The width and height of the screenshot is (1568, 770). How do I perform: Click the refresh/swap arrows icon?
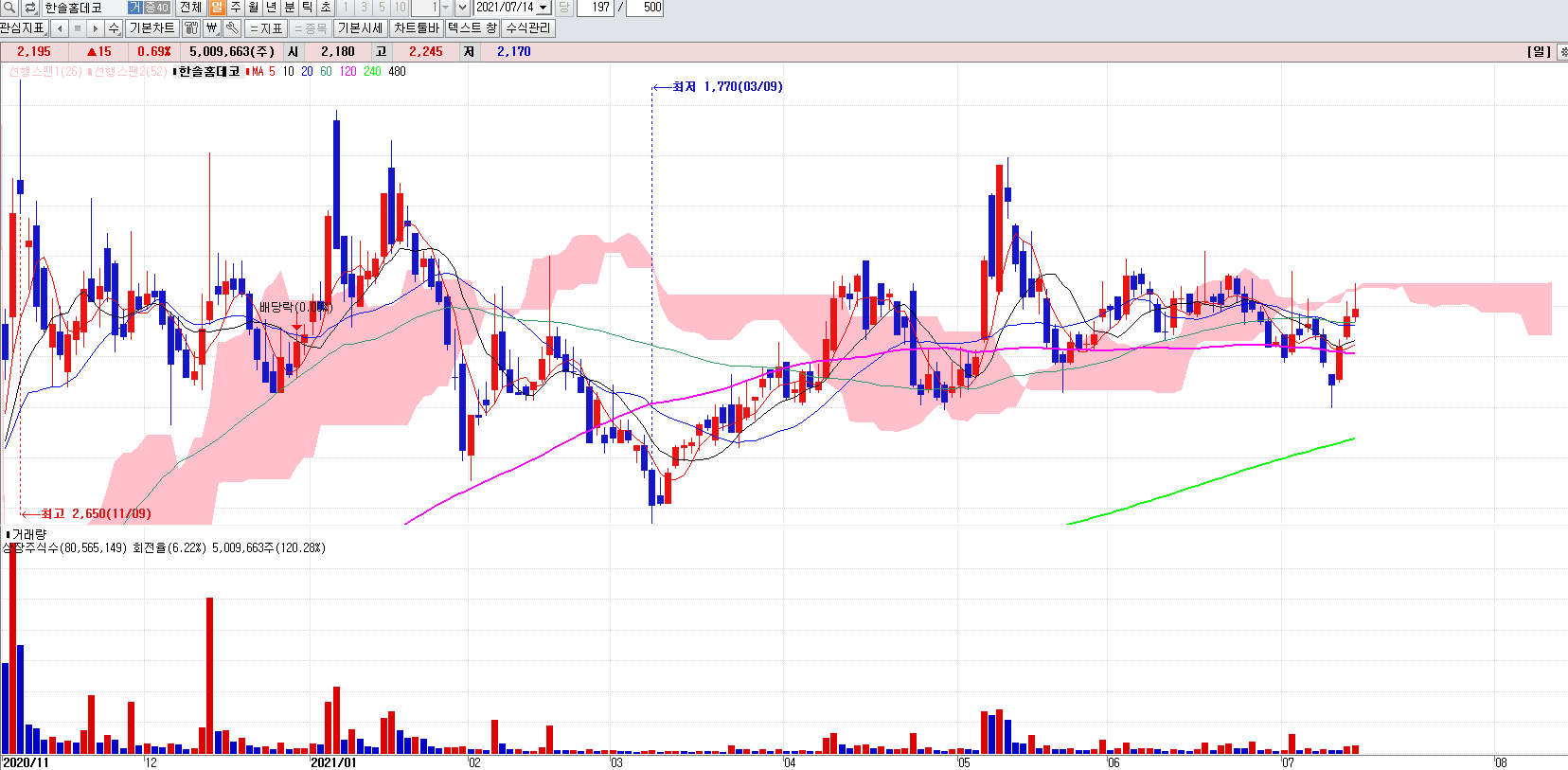[x=30, y=8]
